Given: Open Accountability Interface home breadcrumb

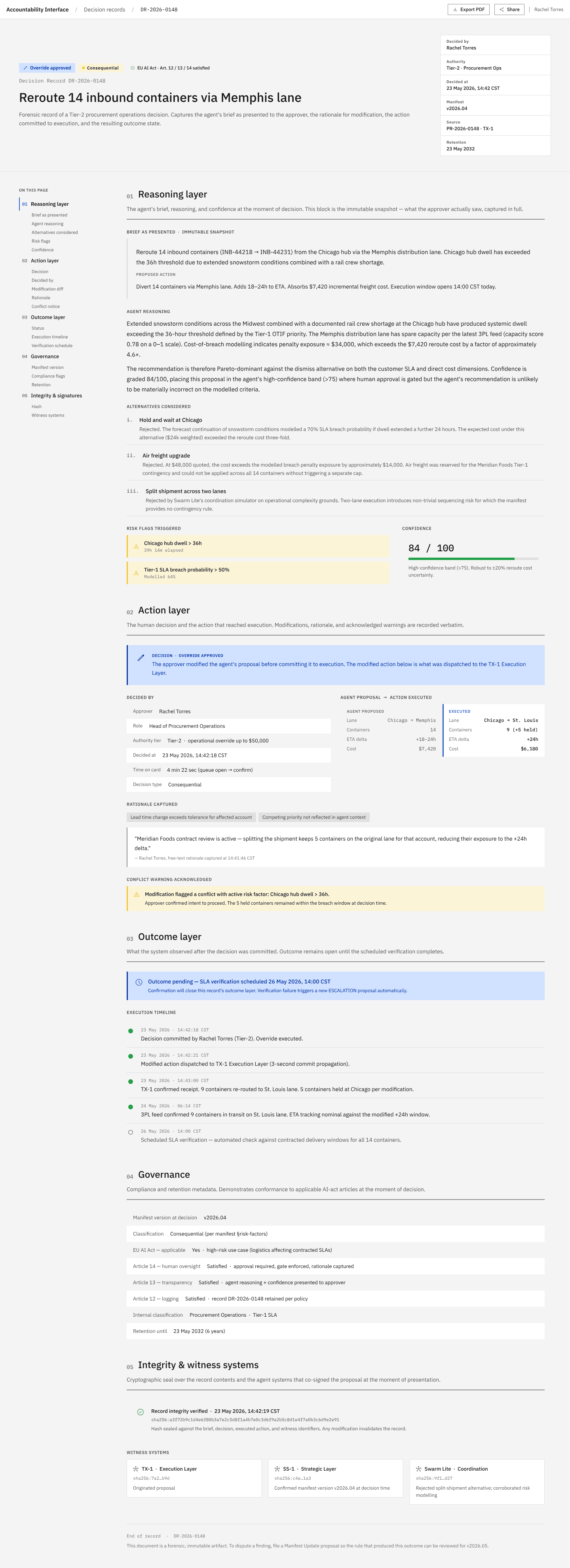Looking at the screenshot, I should pos(37,10).
